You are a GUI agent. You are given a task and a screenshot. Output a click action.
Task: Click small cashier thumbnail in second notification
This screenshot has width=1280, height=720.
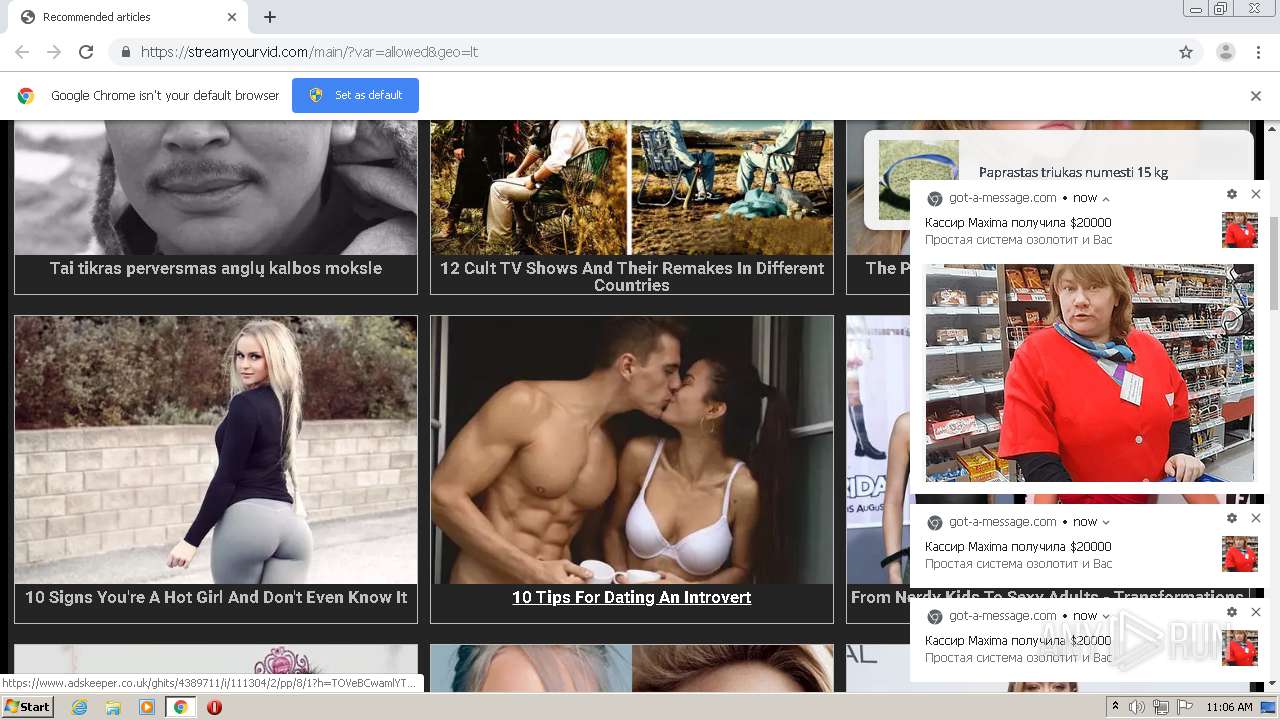1240,554
